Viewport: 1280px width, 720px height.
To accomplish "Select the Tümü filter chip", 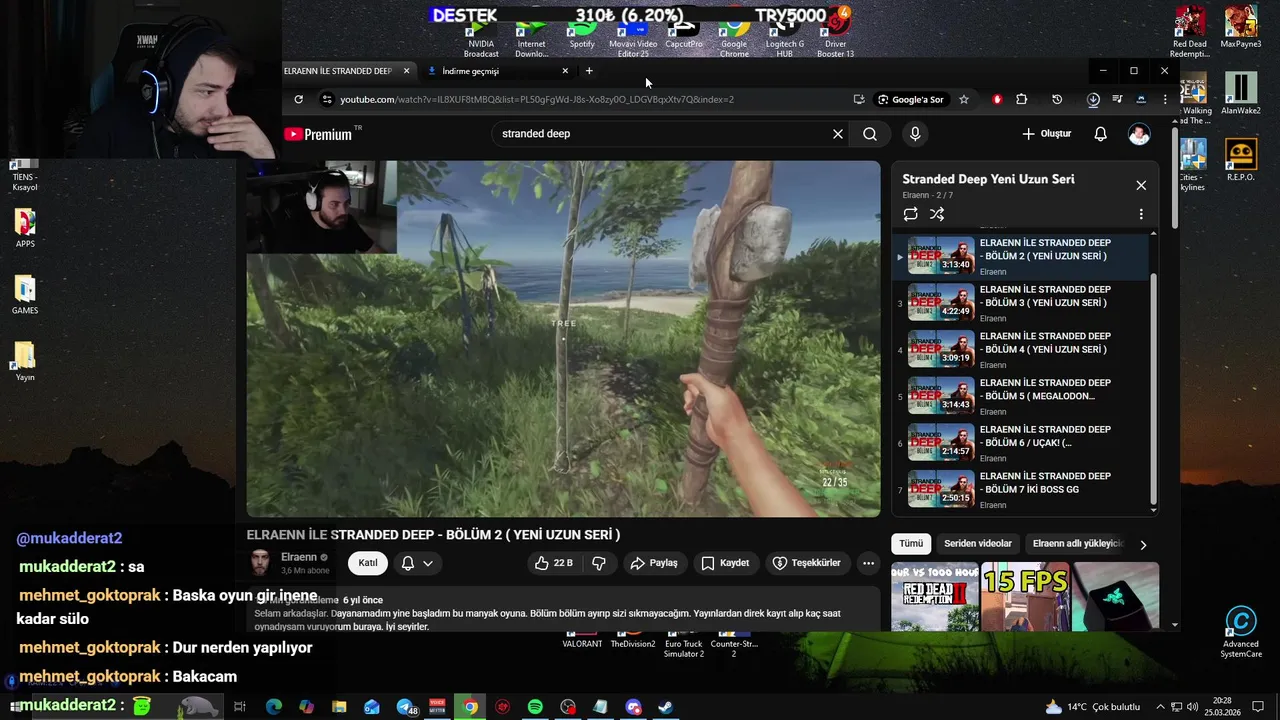I will [x=911, y=544].
